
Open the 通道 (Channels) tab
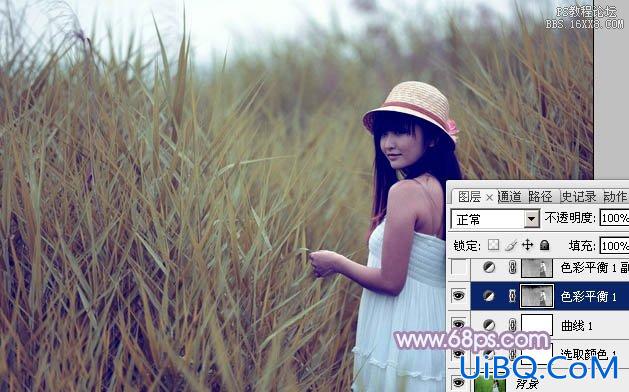coord(509,197)
